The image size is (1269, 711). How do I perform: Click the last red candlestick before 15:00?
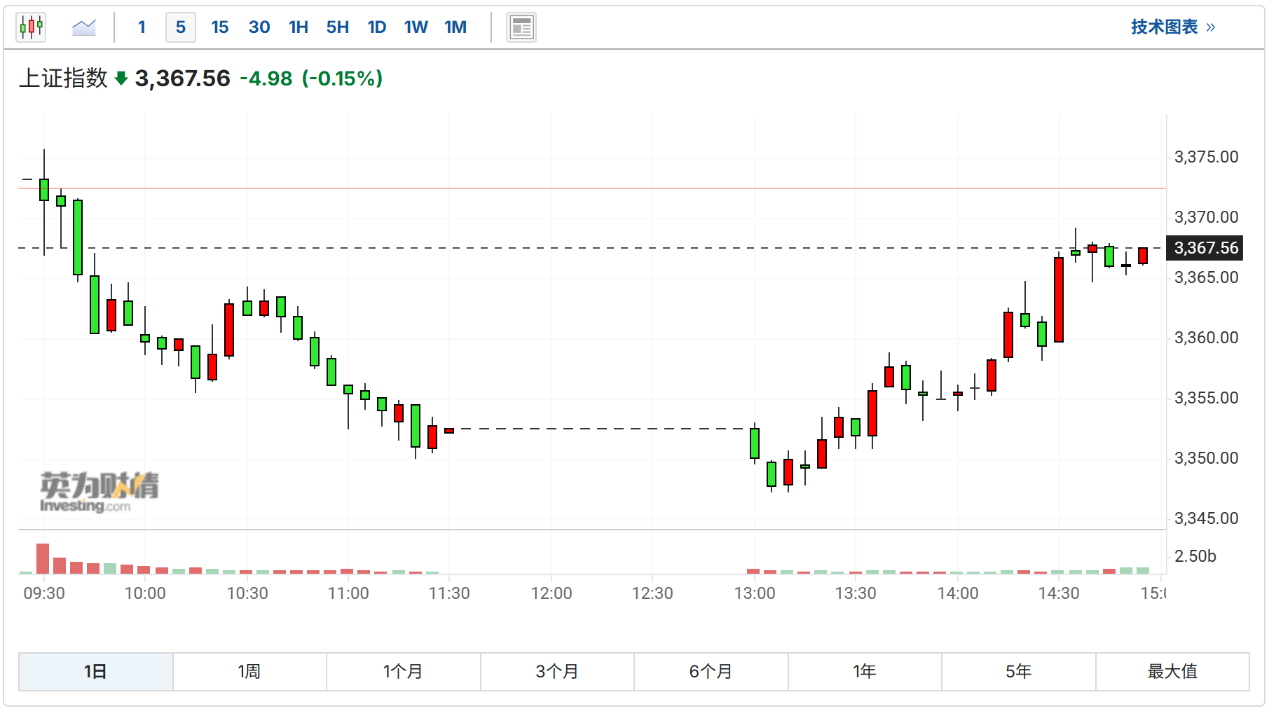1143,256
